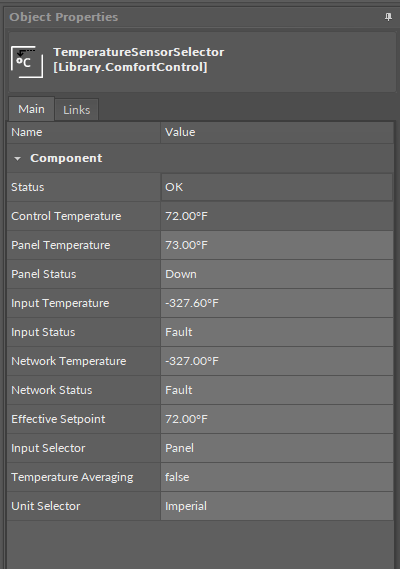Toggle Temperature Averaging false value
This screenshot has height=569, width=400.
277,477
